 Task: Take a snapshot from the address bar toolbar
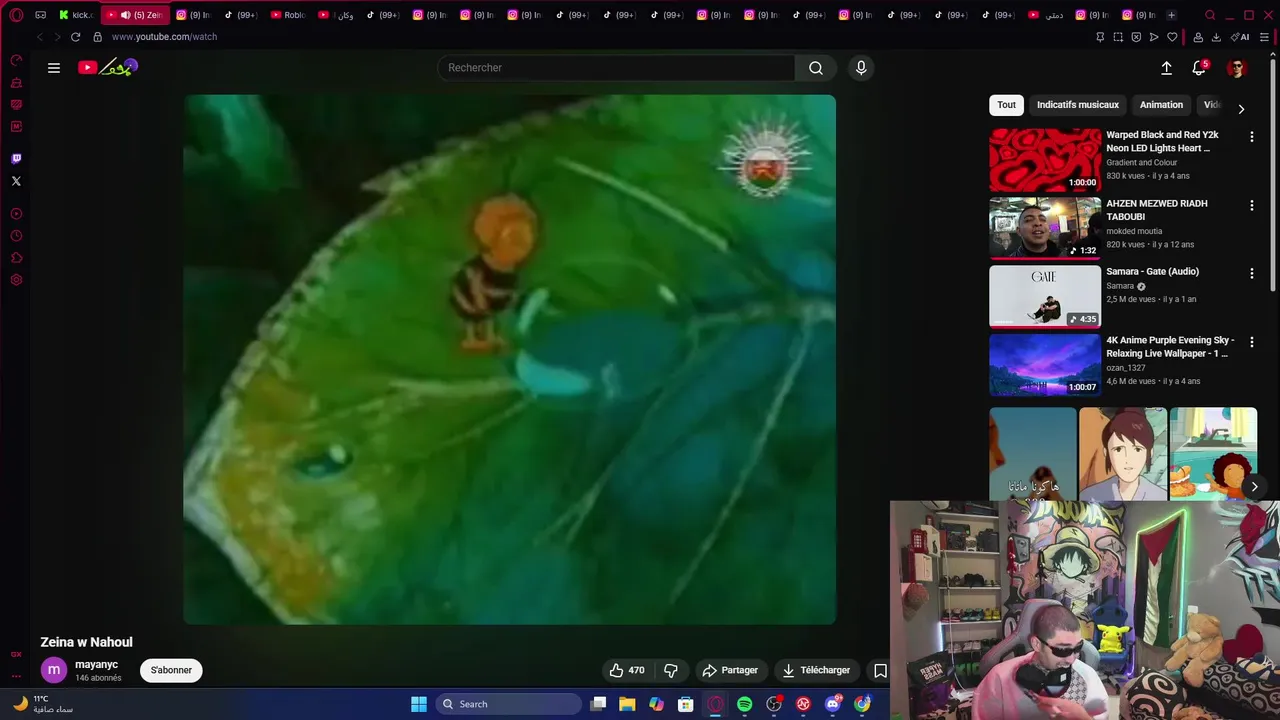(x=1118, y=37)
